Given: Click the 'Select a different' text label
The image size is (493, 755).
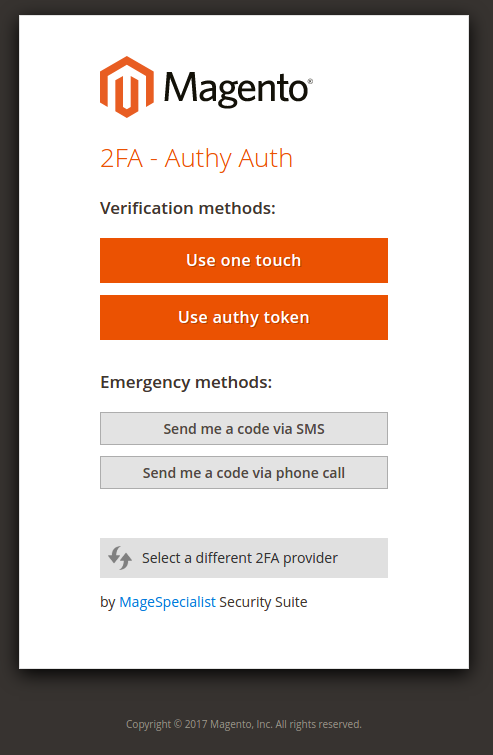Looking at the screenshot, I should coord(197,558).
